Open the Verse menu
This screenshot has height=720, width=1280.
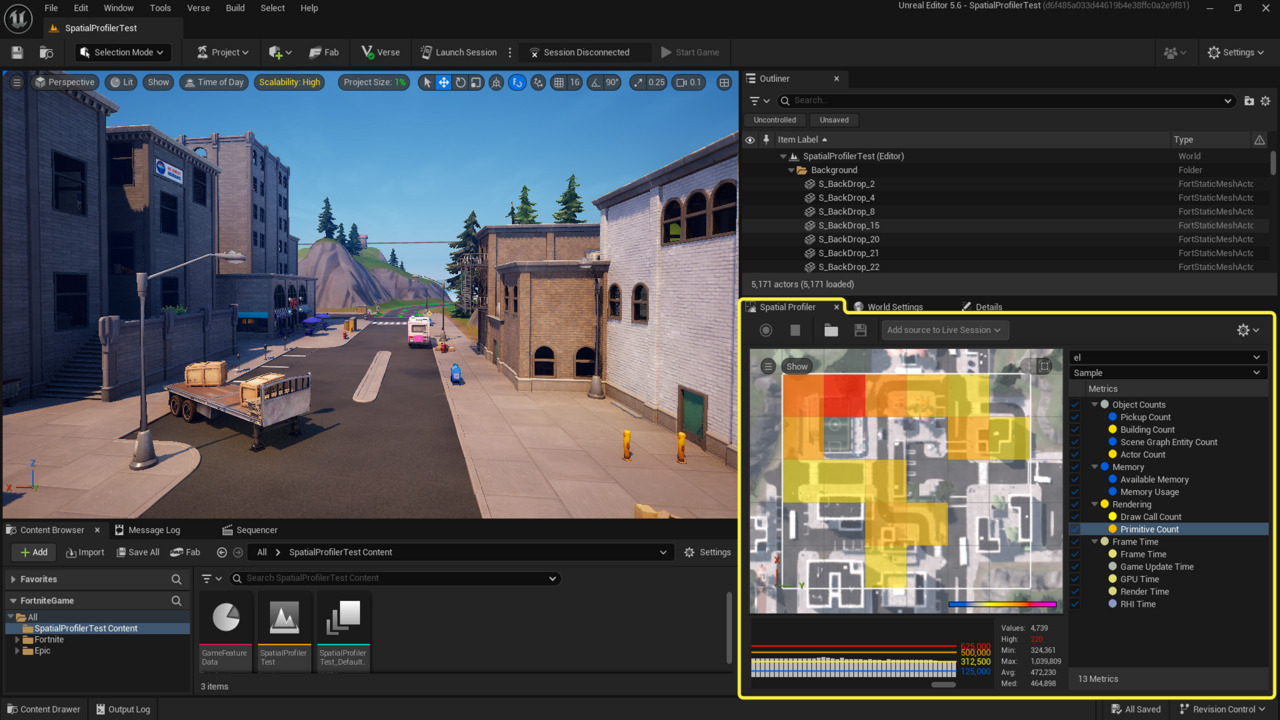pos(198,8)
